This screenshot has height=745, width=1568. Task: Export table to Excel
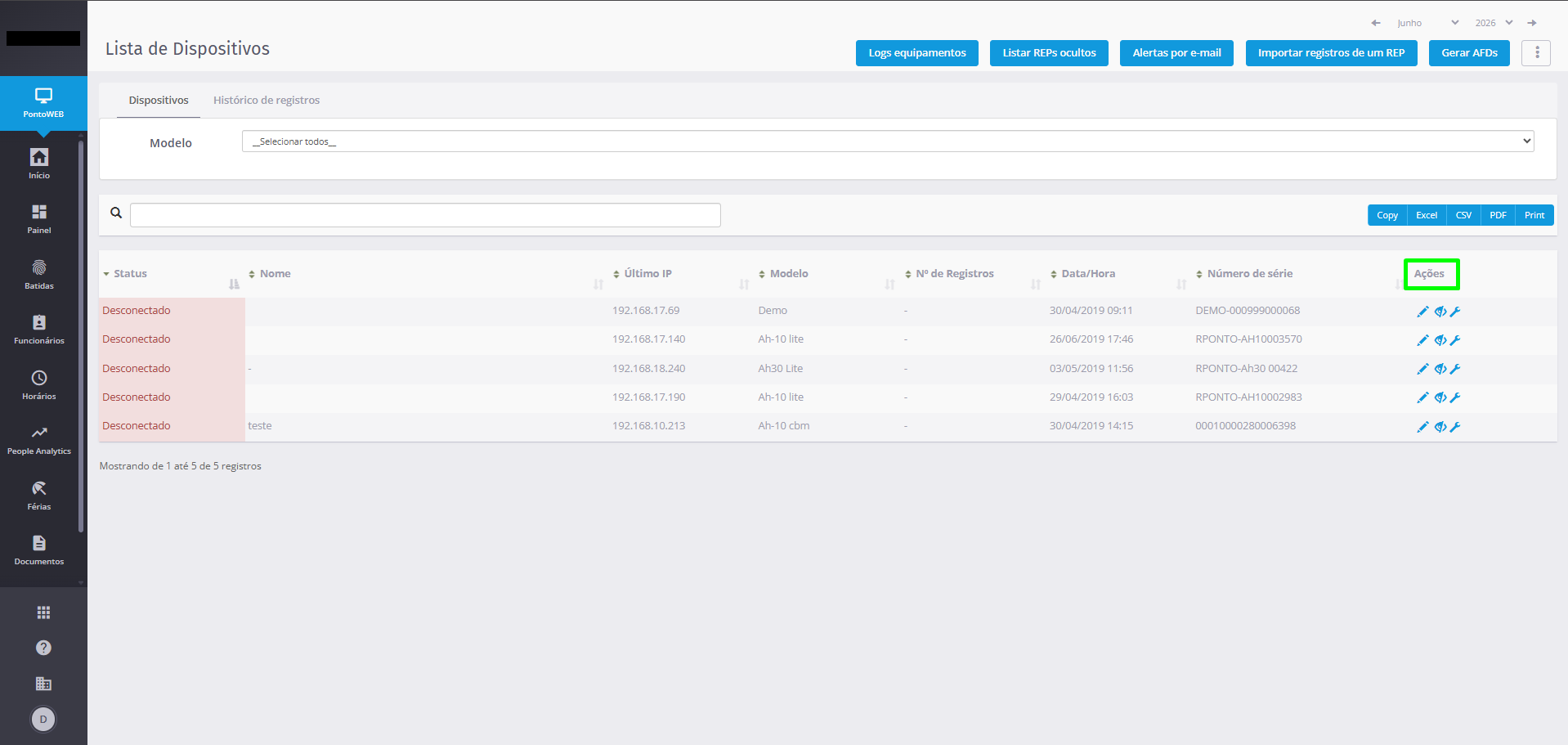click(1427, 215)
